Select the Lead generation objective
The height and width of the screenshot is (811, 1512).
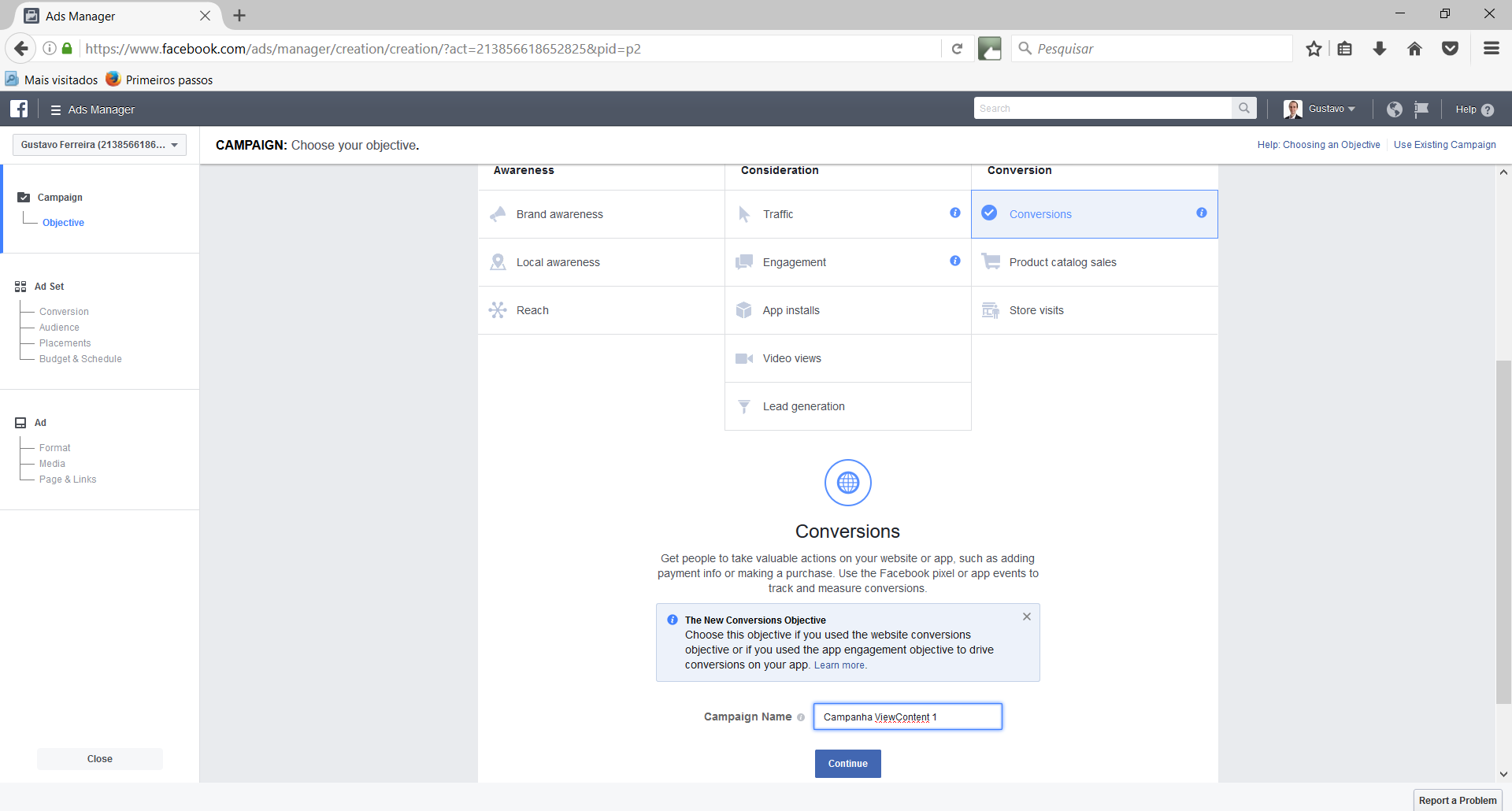coord(847,406)
